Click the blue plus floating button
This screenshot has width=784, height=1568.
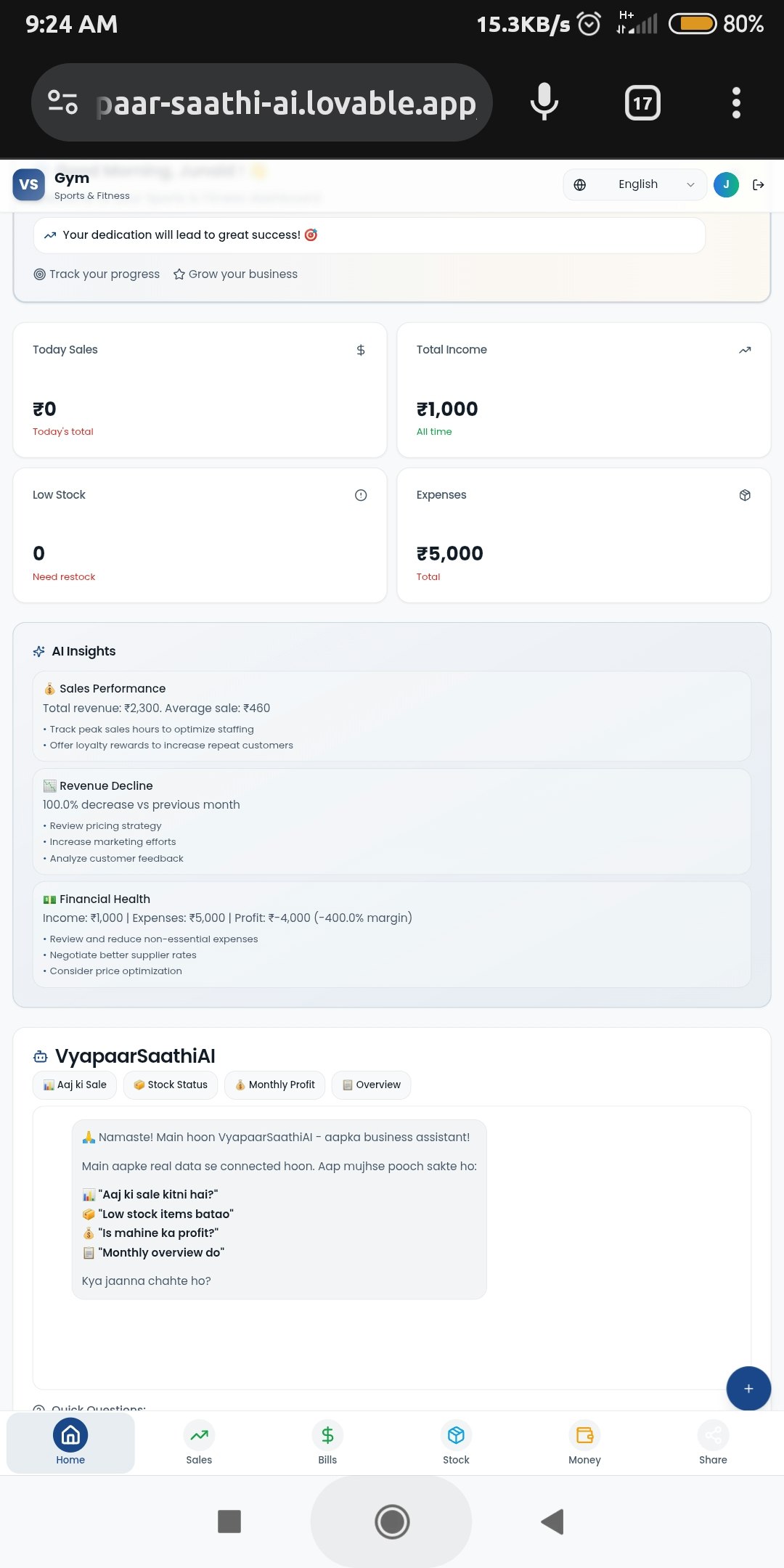[x=748, y=1388]
